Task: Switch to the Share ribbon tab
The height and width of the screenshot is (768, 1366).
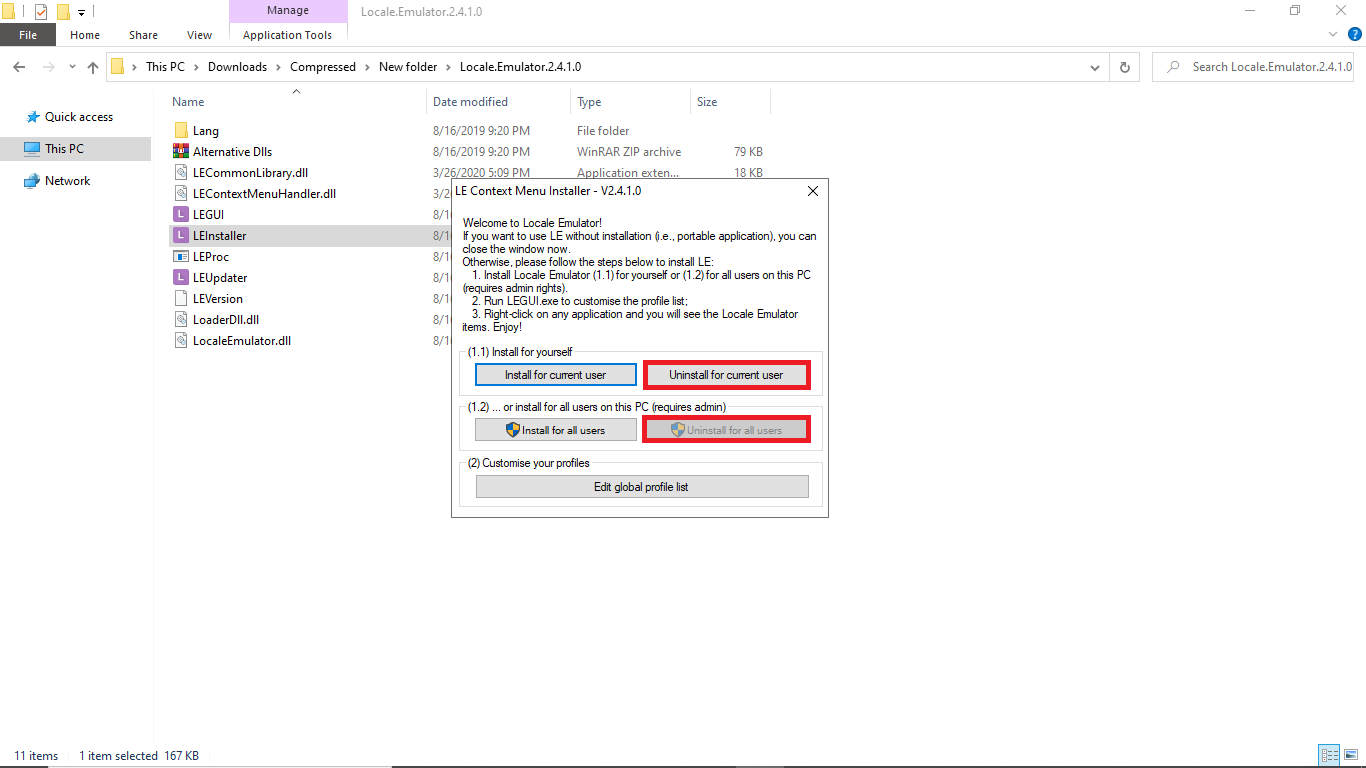Action: tap(143, 35)
